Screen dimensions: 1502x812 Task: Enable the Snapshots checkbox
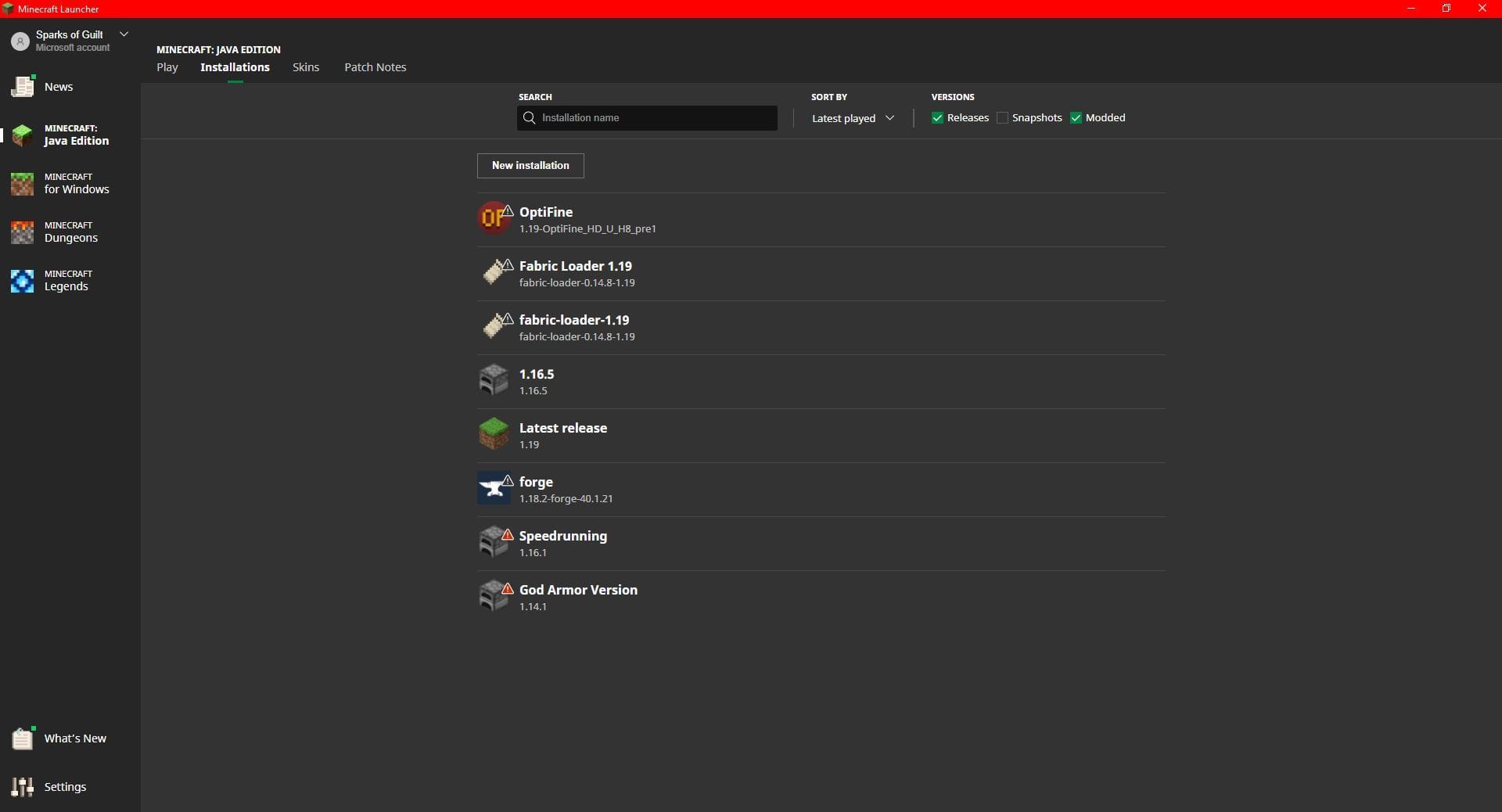(1002, 118)
